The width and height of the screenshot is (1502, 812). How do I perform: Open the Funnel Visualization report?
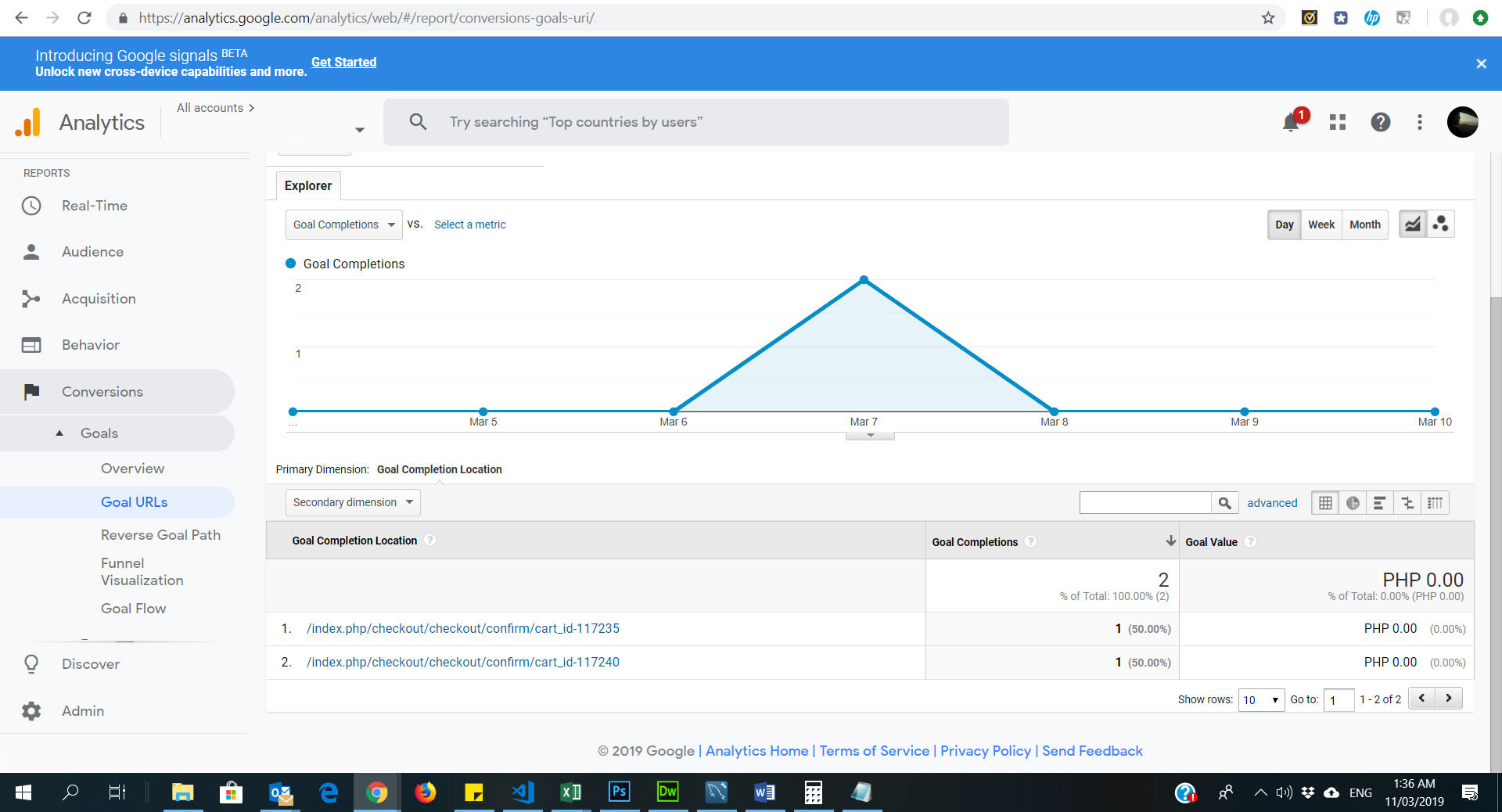(142, 572)
